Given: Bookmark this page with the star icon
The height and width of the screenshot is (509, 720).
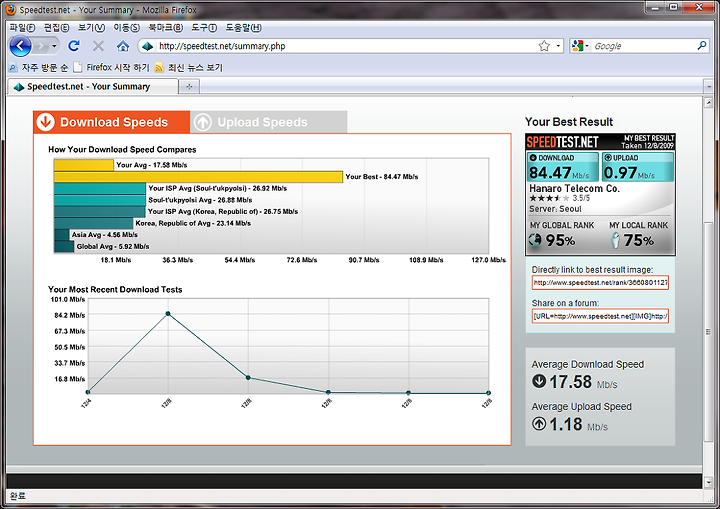Looking at the screenshot, I should [x=544, y=46].
